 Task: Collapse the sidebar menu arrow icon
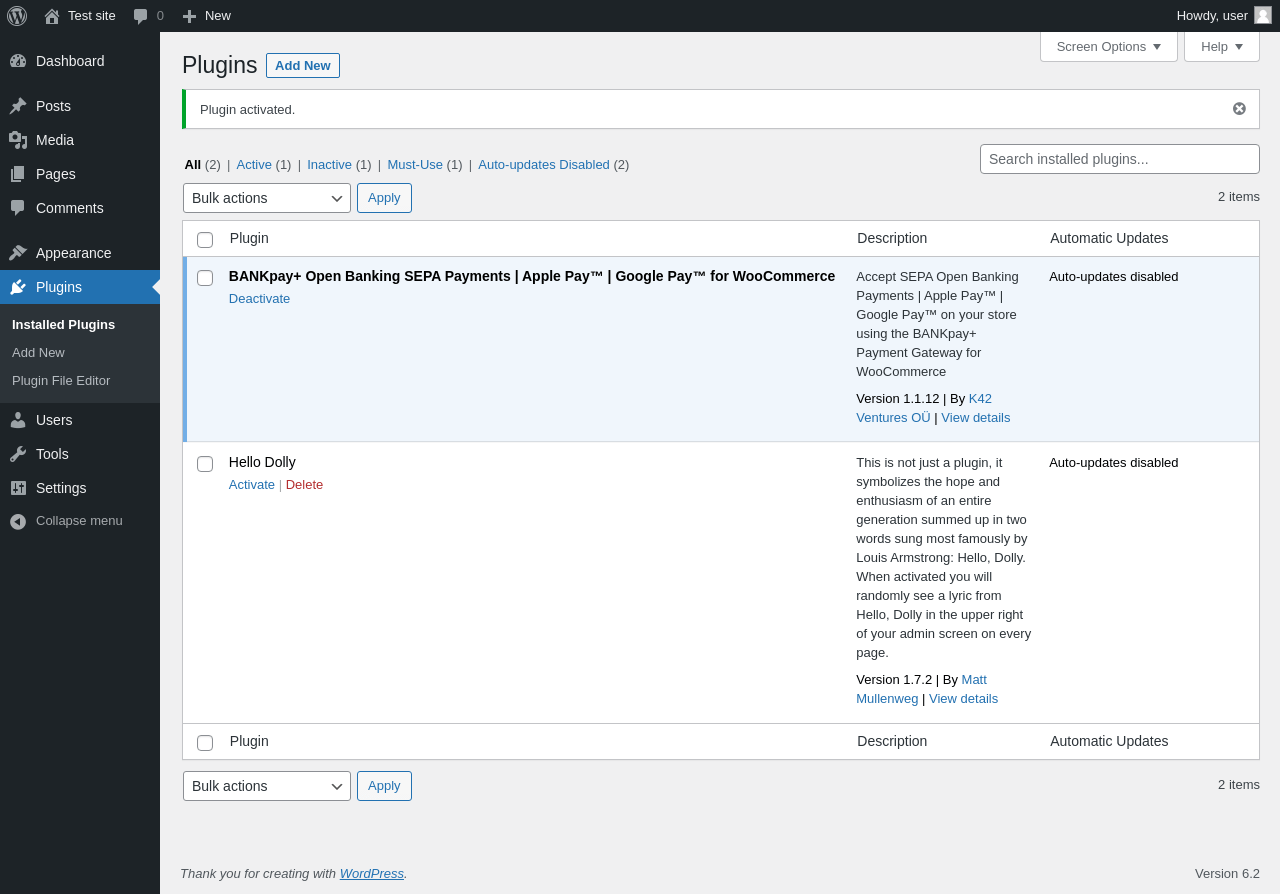click(18, 521)
